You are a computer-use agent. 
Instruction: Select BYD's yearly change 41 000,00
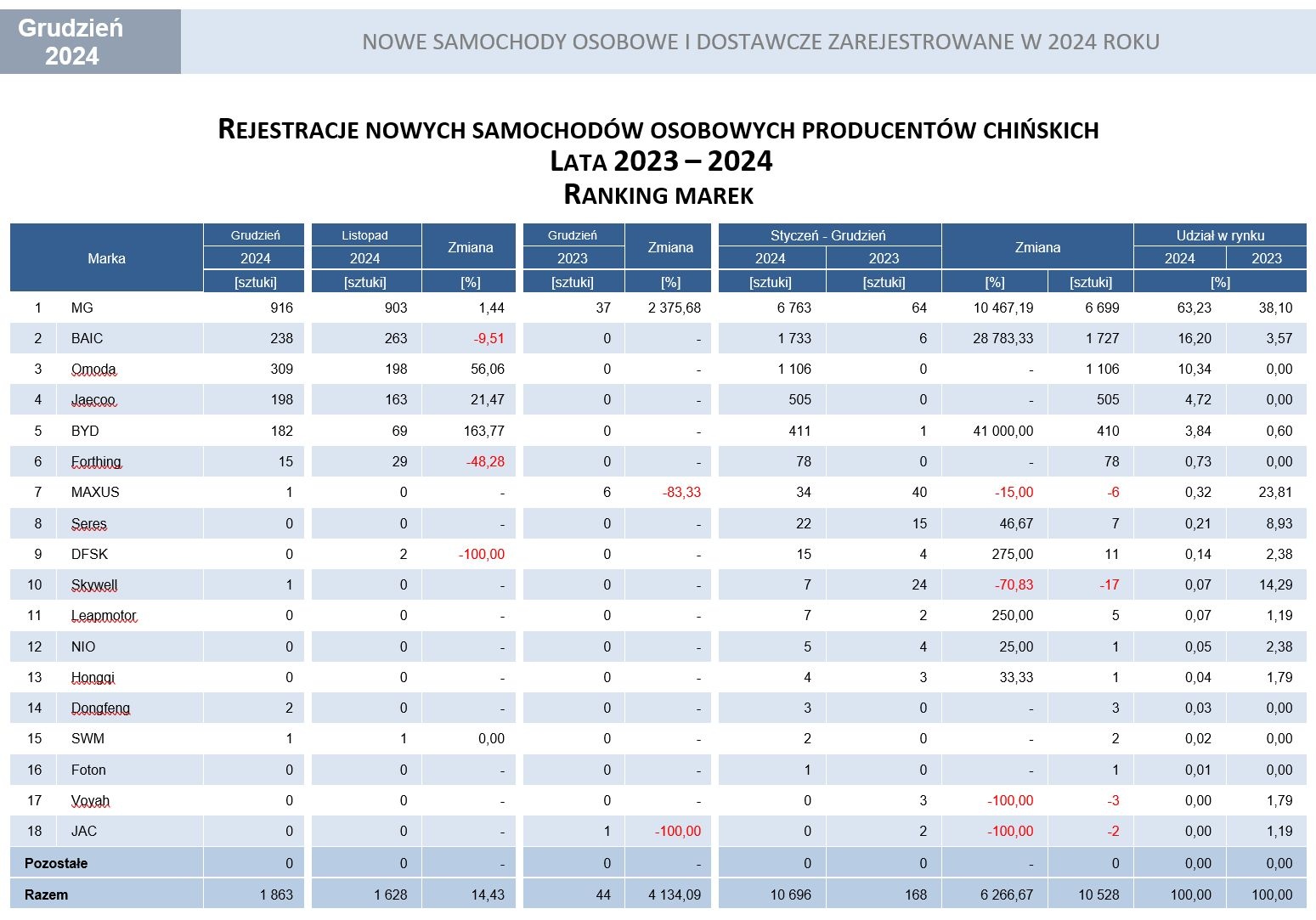(x=1003, y=431)
